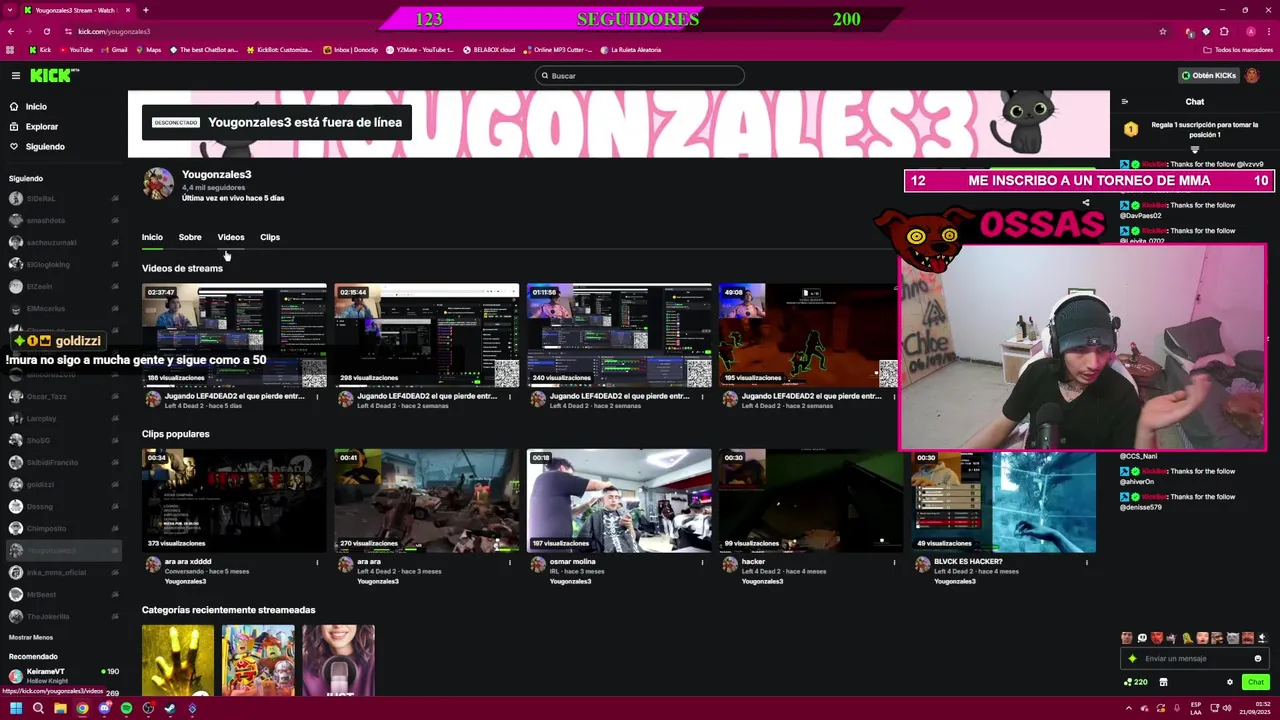Open options menu for 'hacker' clip
The height and width of the screenshot is (720, 1280).
(x=894, y=563)
